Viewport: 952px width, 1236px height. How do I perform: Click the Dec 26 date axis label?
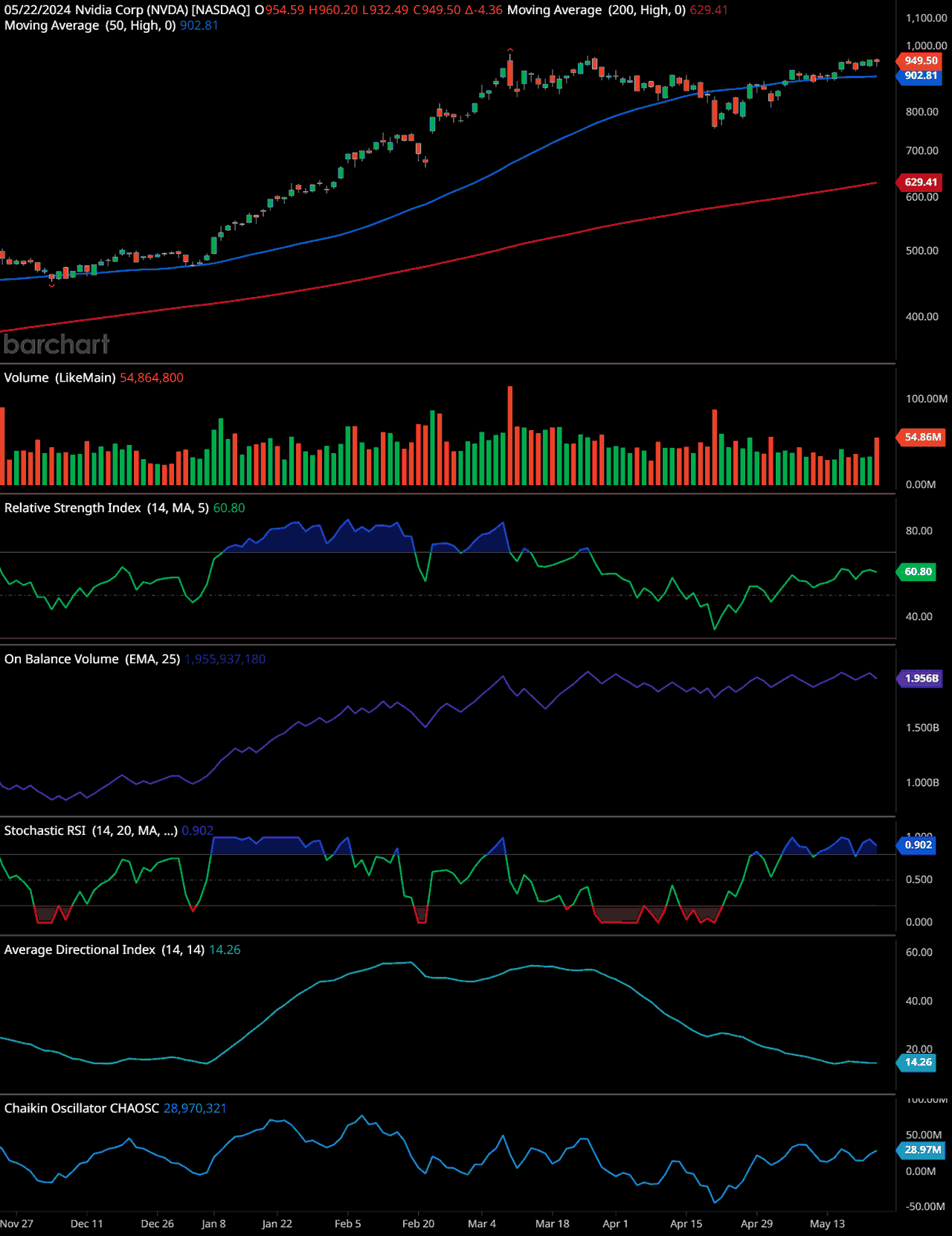(x=158, y=1224)
